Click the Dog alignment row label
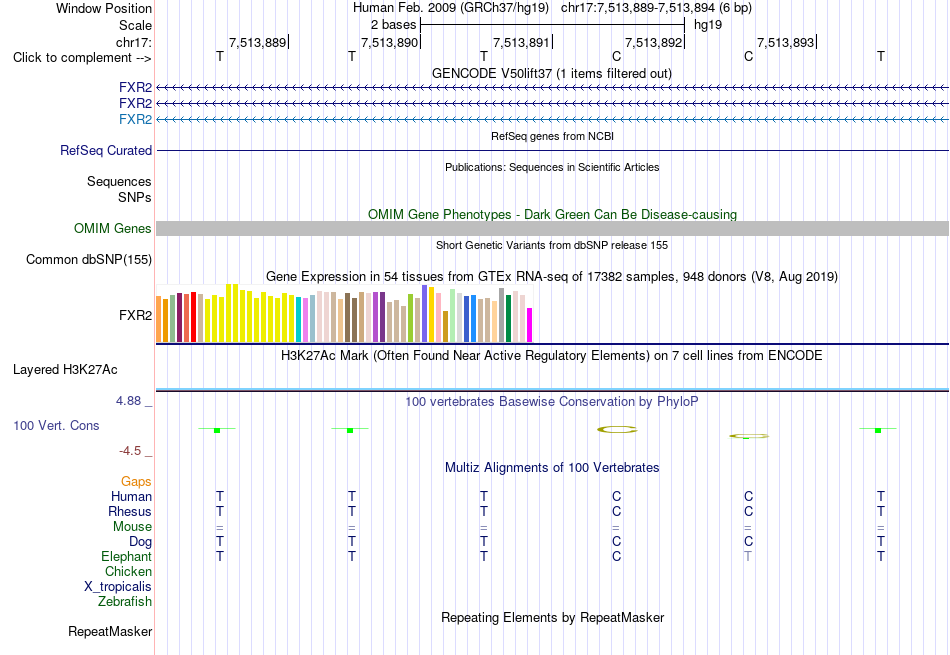 click(x=141, y=542)
